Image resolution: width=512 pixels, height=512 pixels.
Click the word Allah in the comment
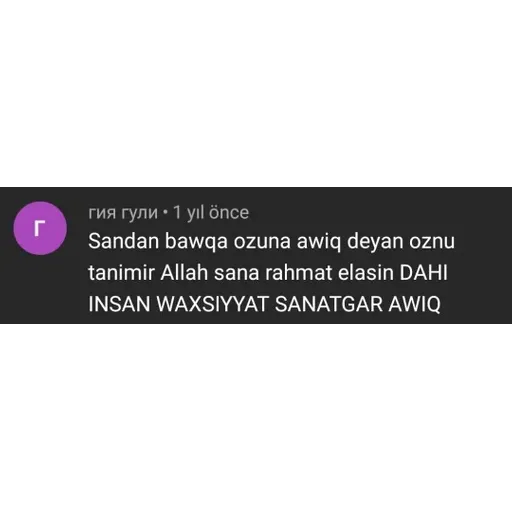pyautogui.click(x=184, y=272)
